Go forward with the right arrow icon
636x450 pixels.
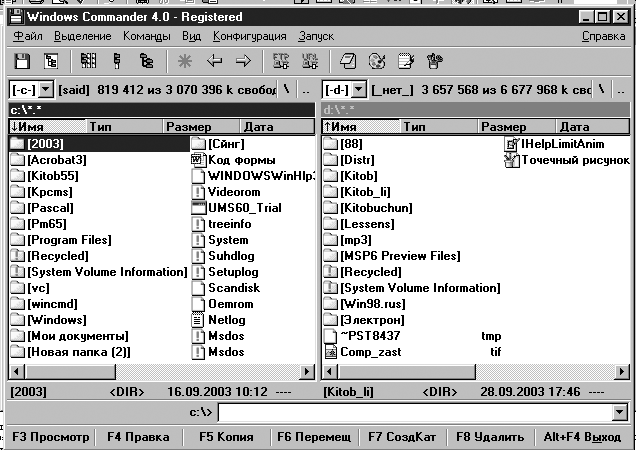243,61
